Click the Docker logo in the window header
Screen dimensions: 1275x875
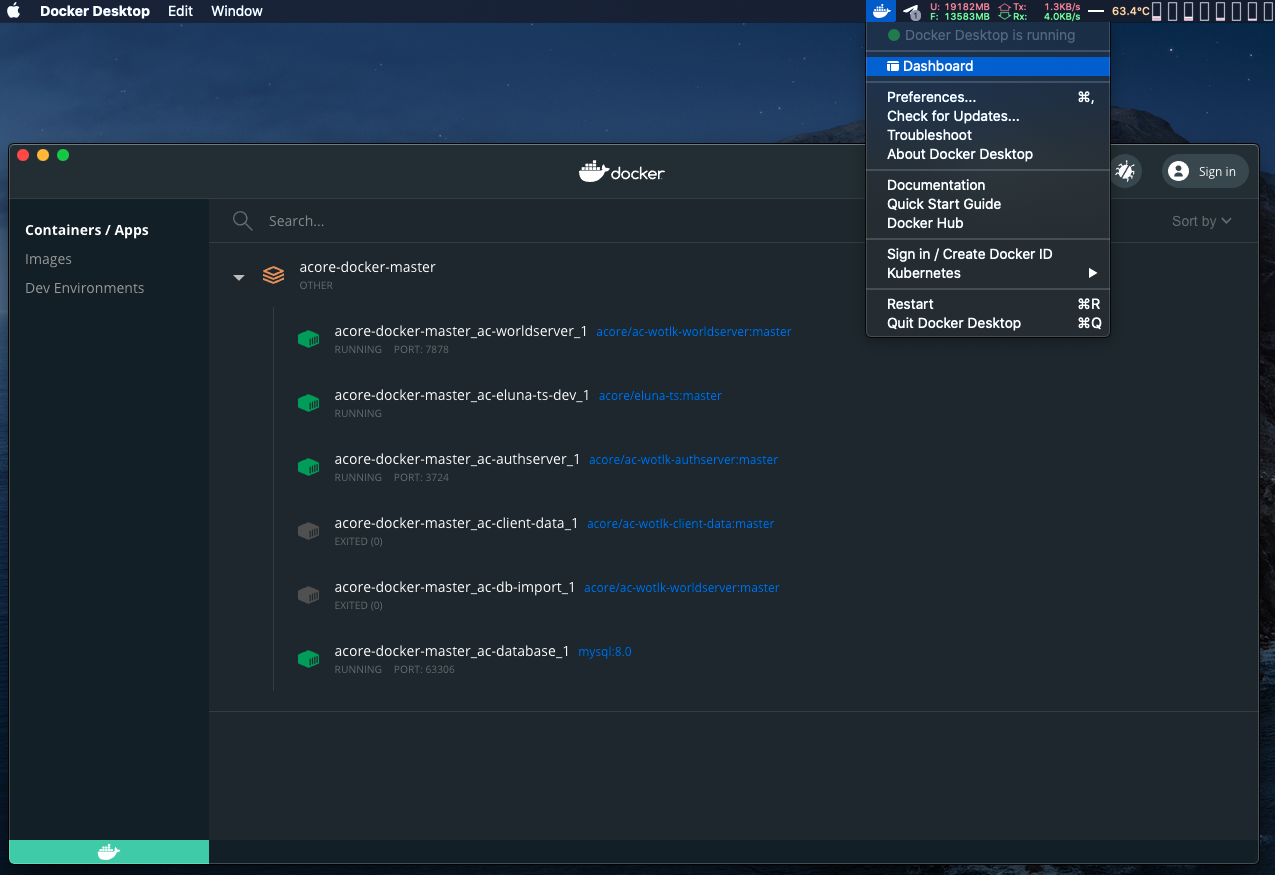tap(621, 171)
